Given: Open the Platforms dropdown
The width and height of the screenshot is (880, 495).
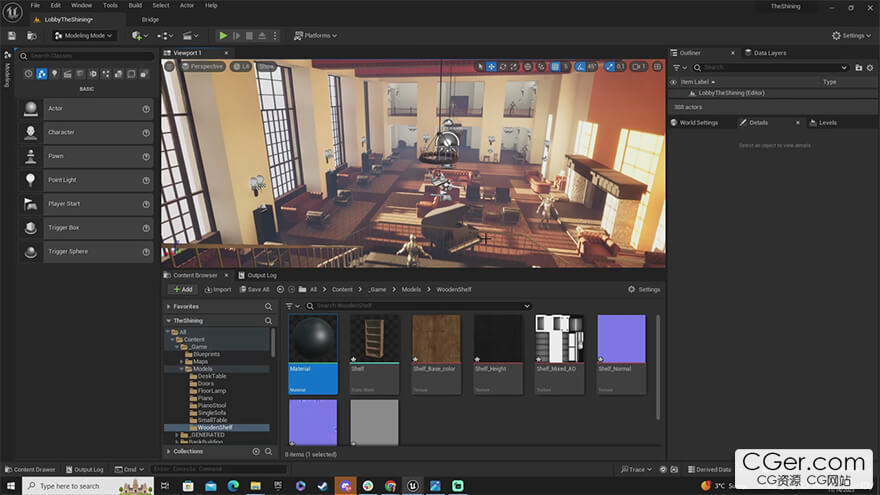Looking at the screenshot, I should pos(315,35).
